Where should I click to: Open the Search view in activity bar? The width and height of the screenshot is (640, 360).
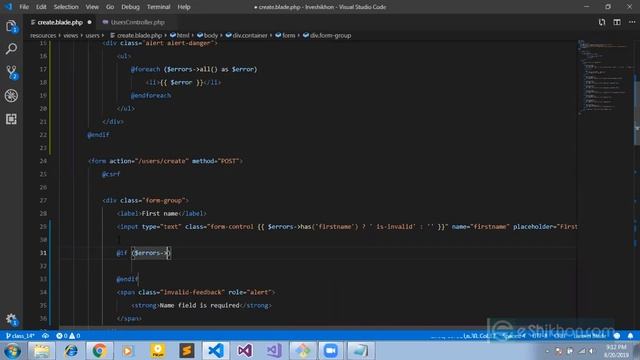11,49
